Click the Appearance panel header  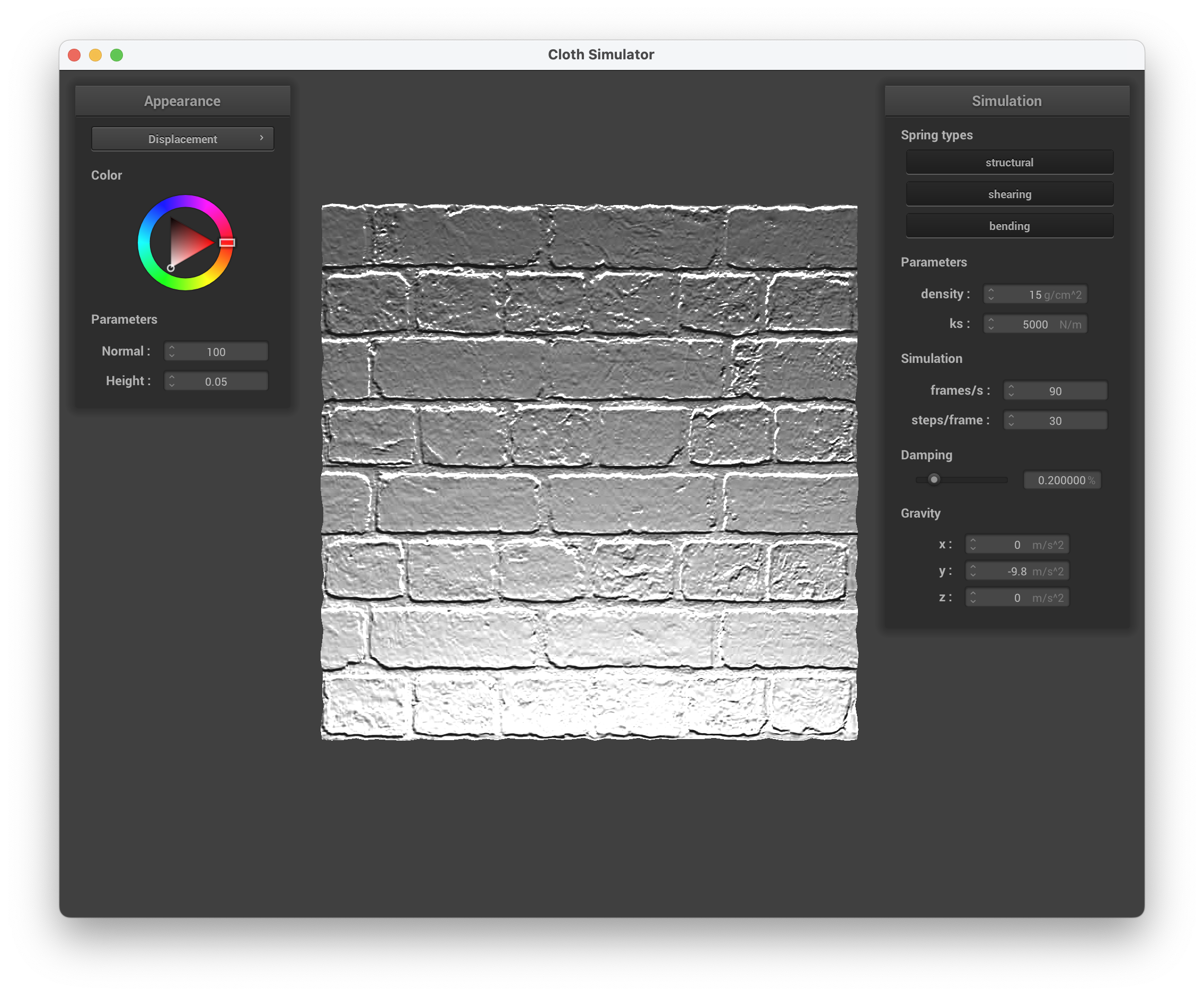coord(182,101)
